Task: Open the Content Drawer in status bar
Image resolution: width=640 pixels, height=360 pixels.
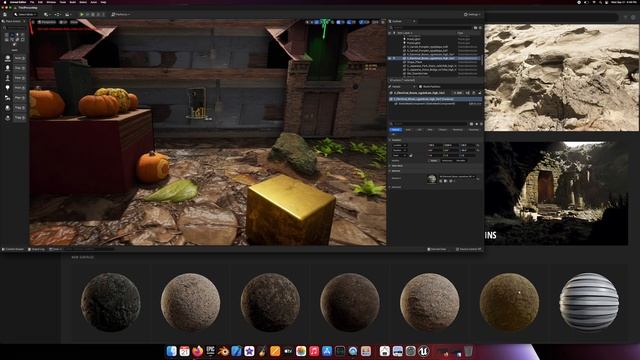Action: pos(13,249)
